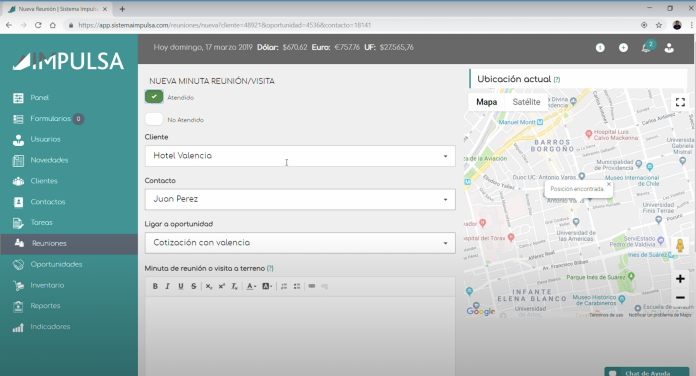
Task: Apply underline formatting in the editor
Action: (181, 286)
